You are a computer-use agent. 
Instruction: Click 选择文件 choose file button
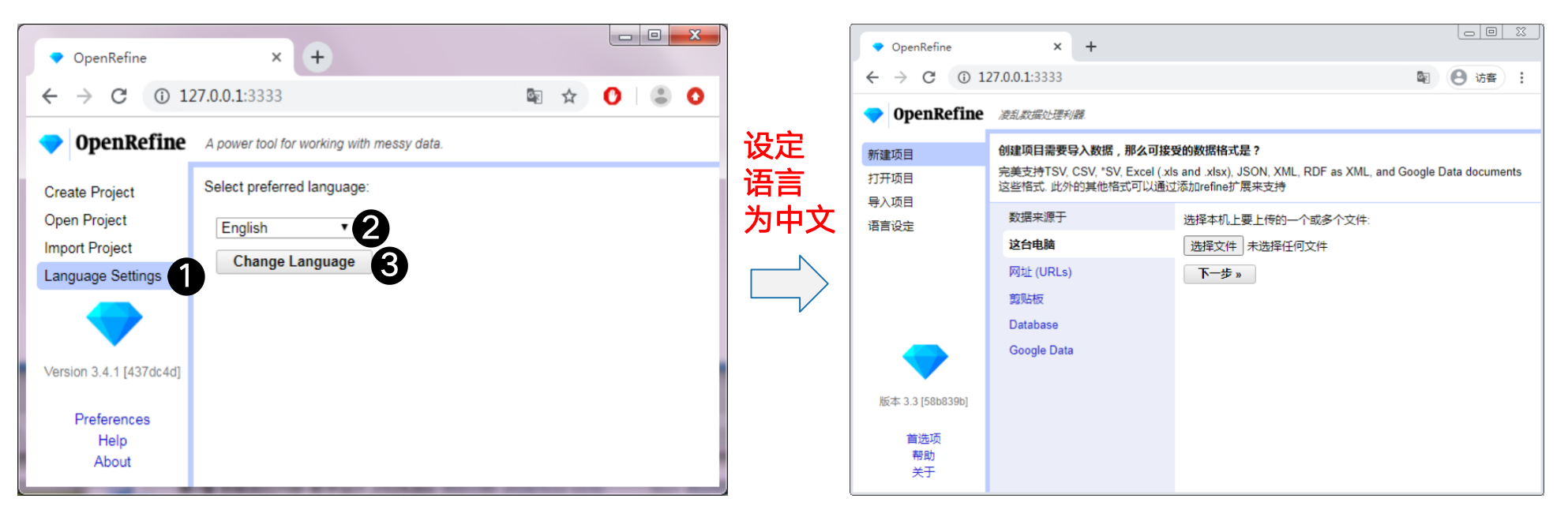[x=1214, y=246]
